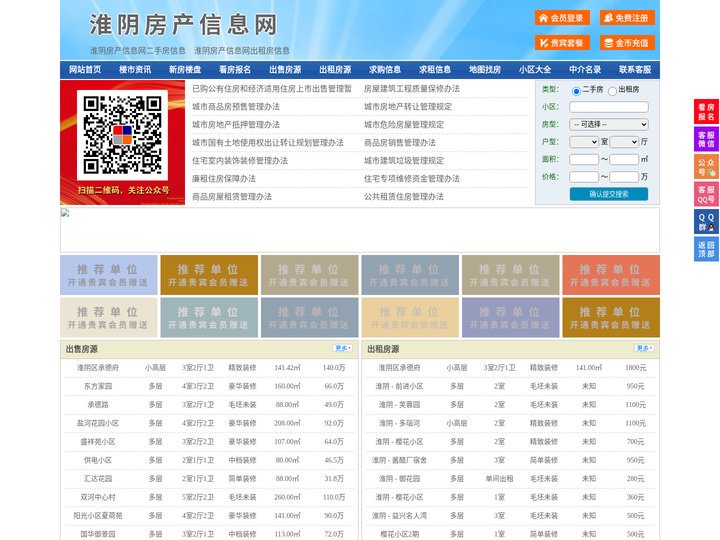The width and height of the screenshot is (720, 540).
Task: Select the 二手房 radio button
Action: 576,91
